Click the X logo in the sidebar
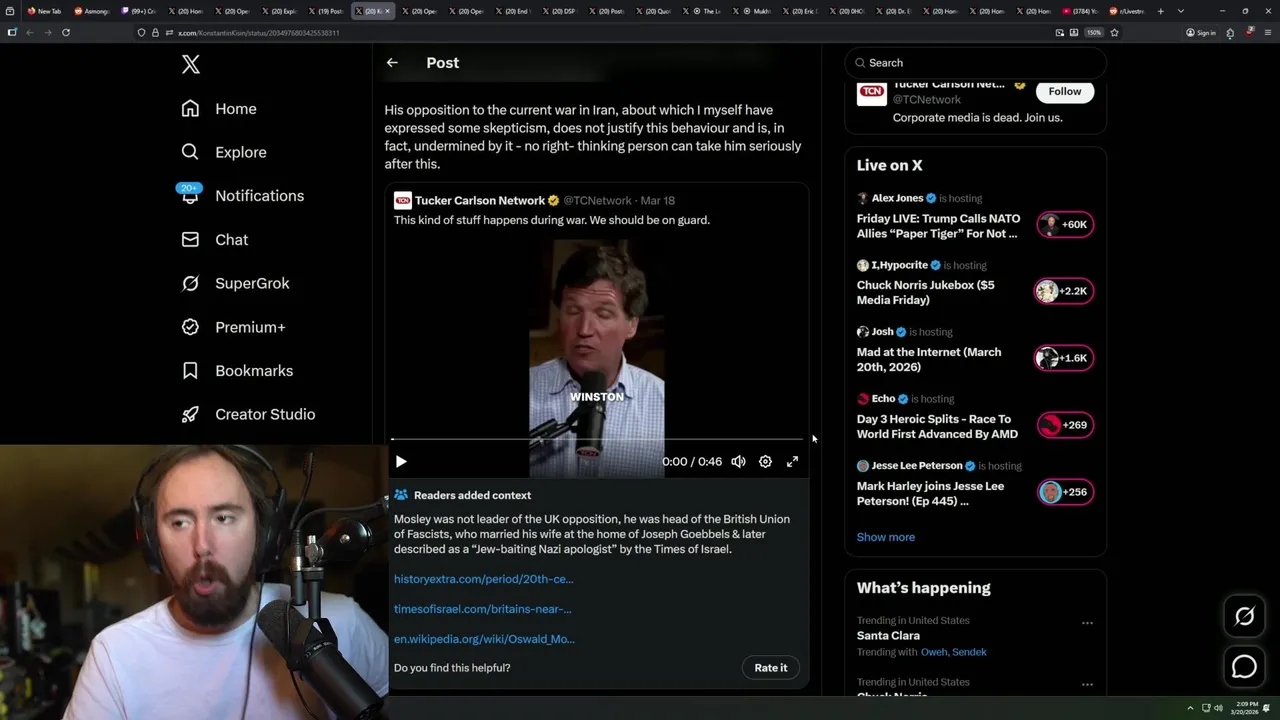Viewport: 1280px width, 720px height. click(x=191, y=65)
